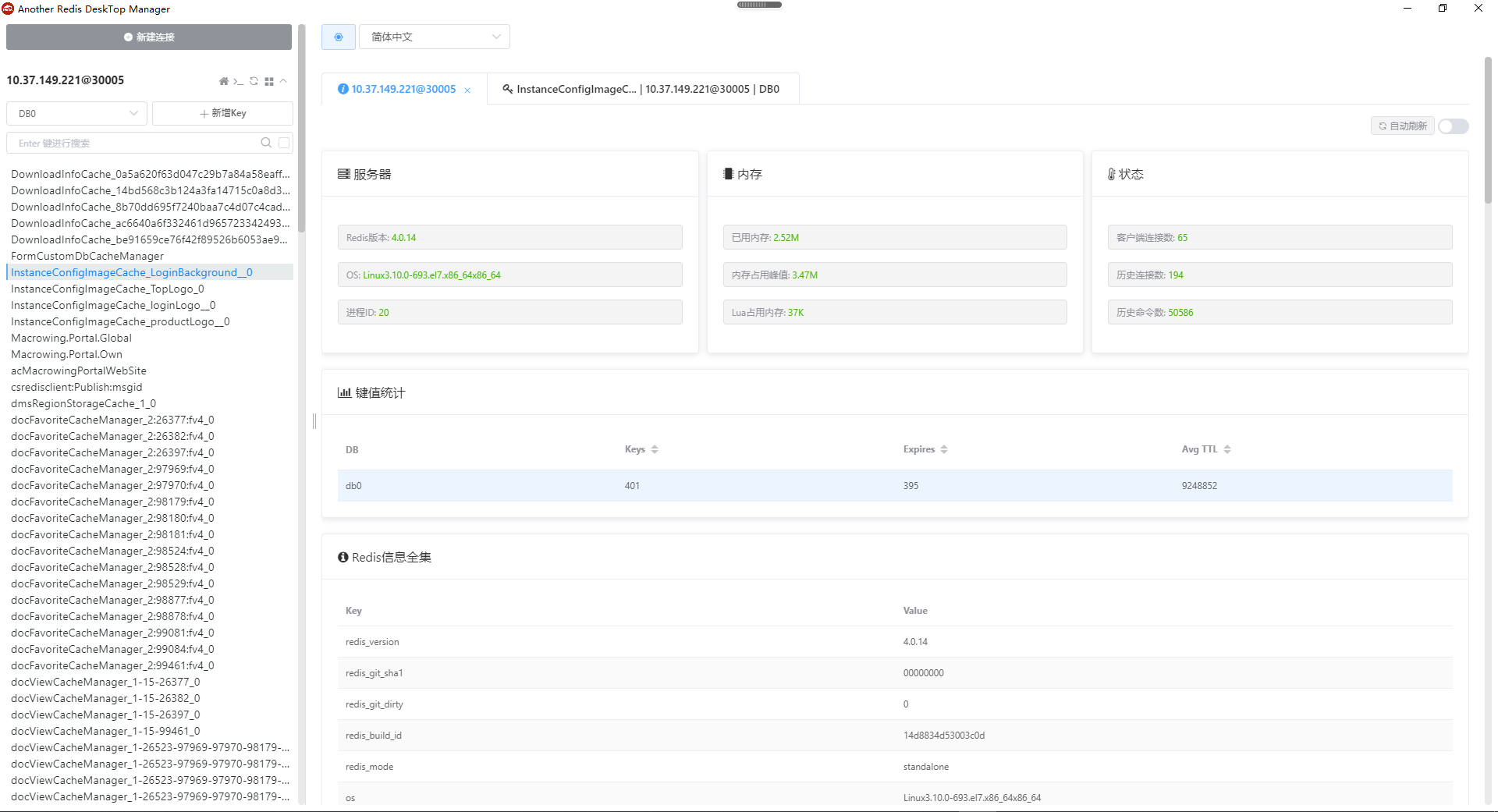
Task: Open the DB0 database selector
Action: [76, 113]
